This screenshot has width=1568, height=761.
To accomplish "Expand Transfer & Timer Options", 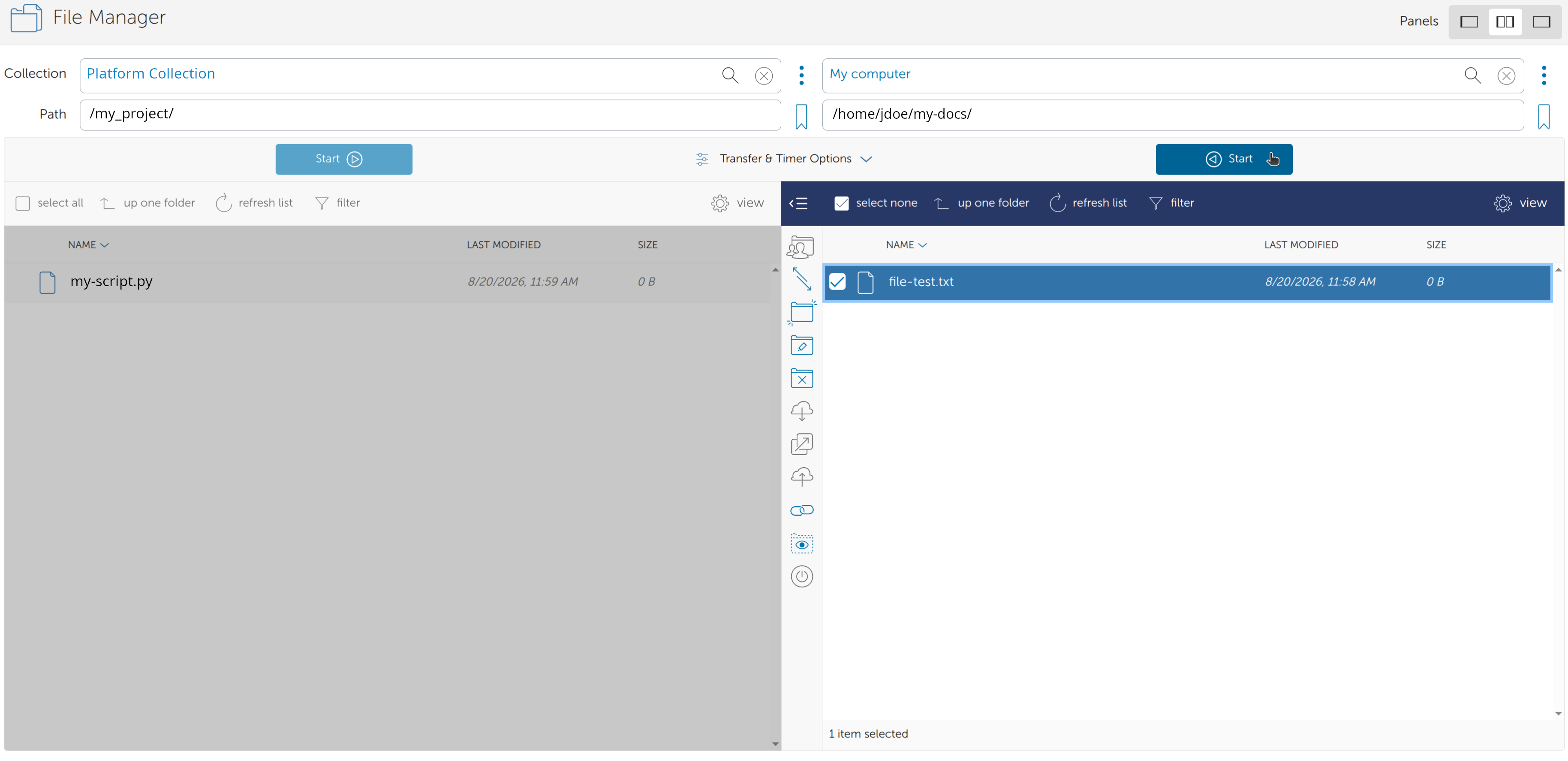I will (x=784, y=159).
